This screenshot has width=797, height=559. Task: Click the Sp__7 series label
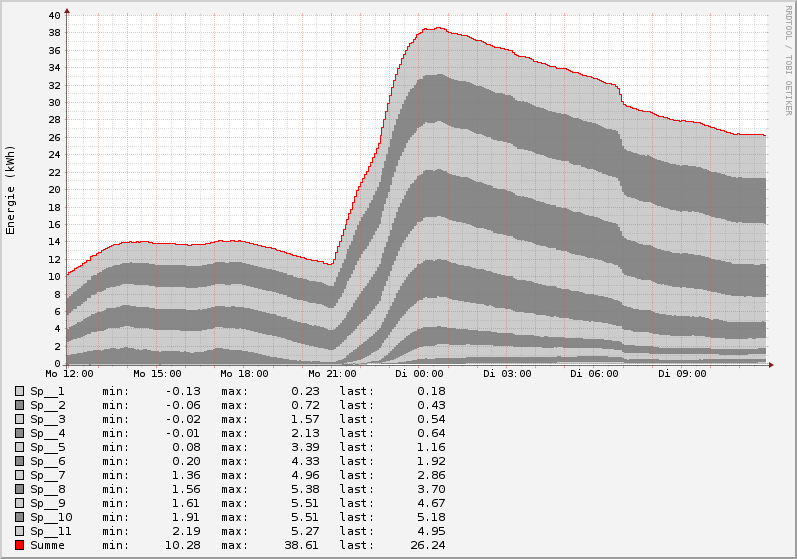[x=47, y=475]
